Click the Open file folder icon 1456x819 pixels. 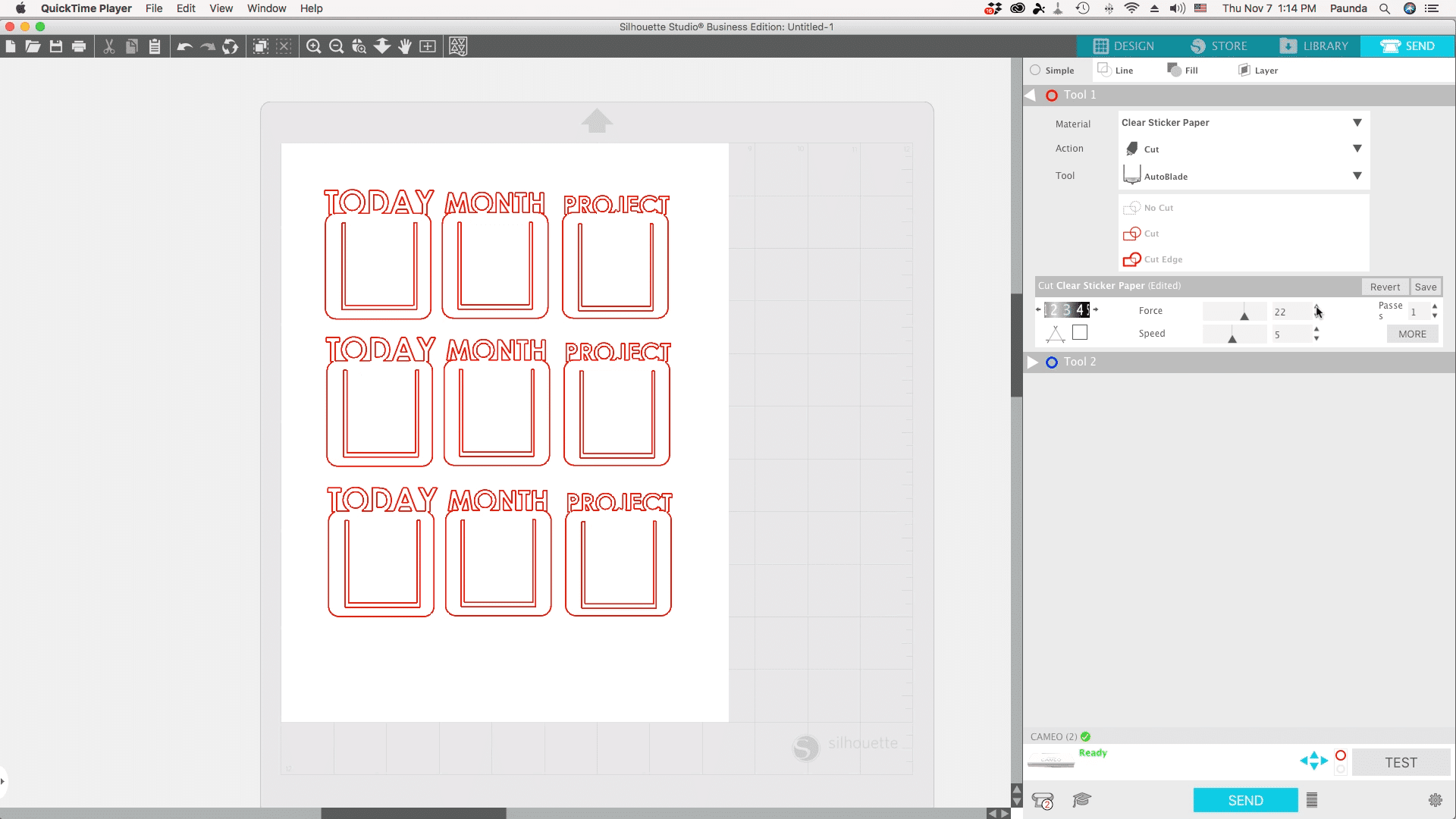[33, 47]
